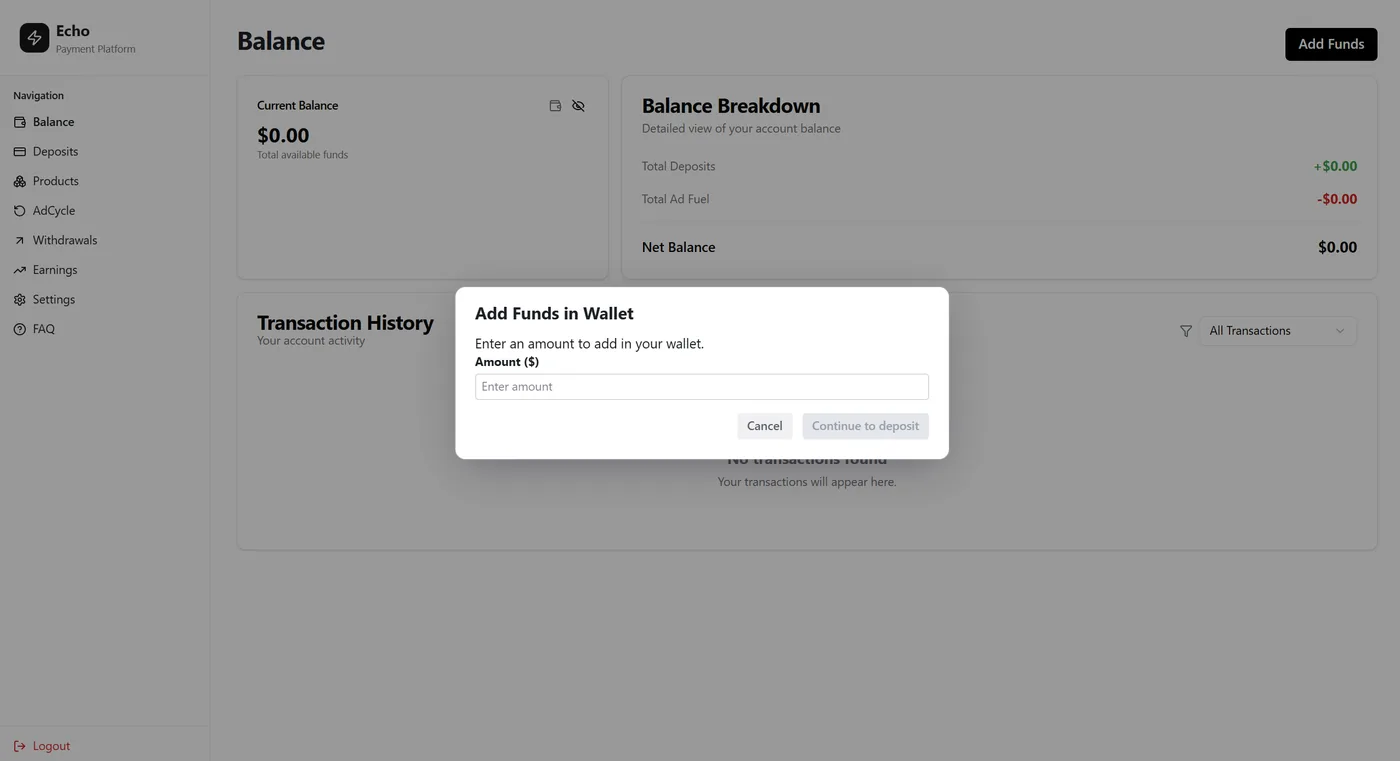Click Continue to deposit button

pos(865,426)
